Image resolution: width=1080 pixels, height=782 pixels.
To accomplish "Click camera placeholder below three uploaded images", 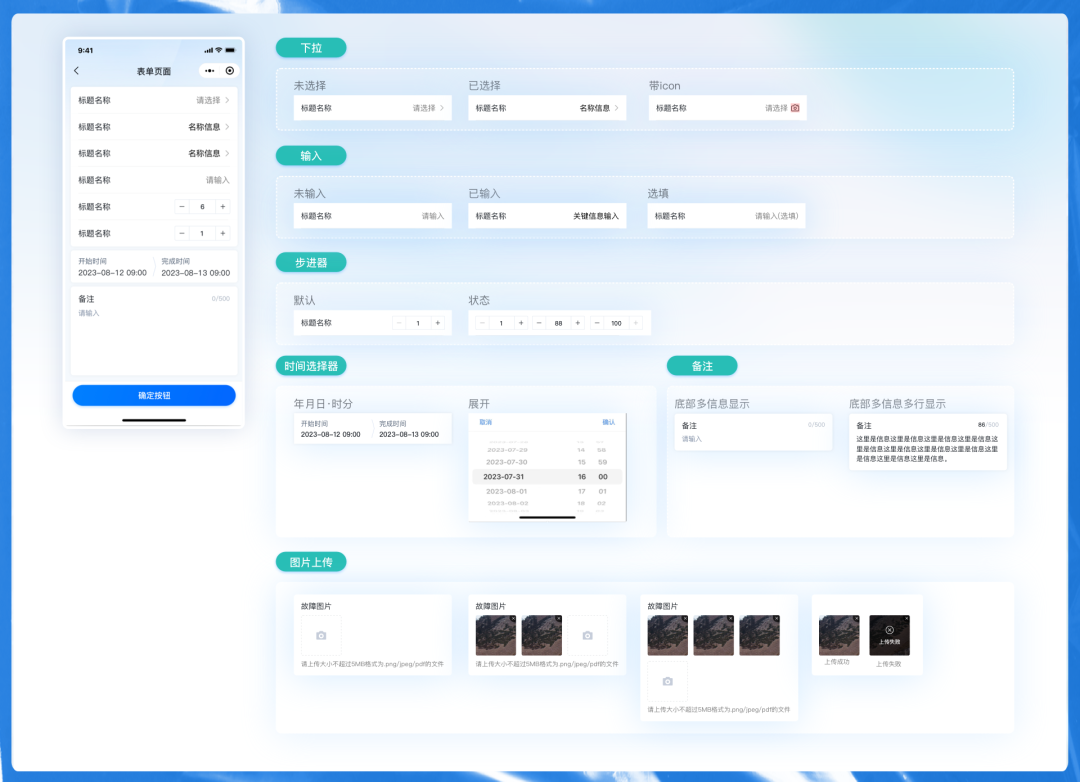I will click(667, 681).
